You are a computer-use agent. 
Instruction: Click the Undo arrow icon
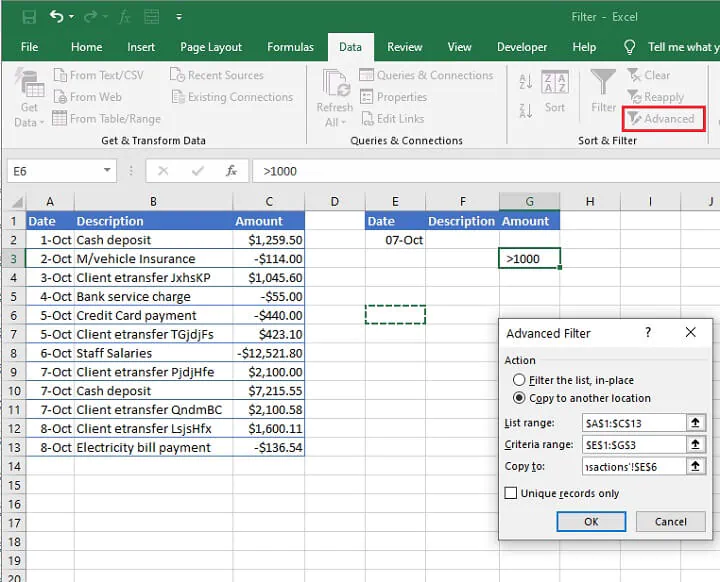pos(56,17)
